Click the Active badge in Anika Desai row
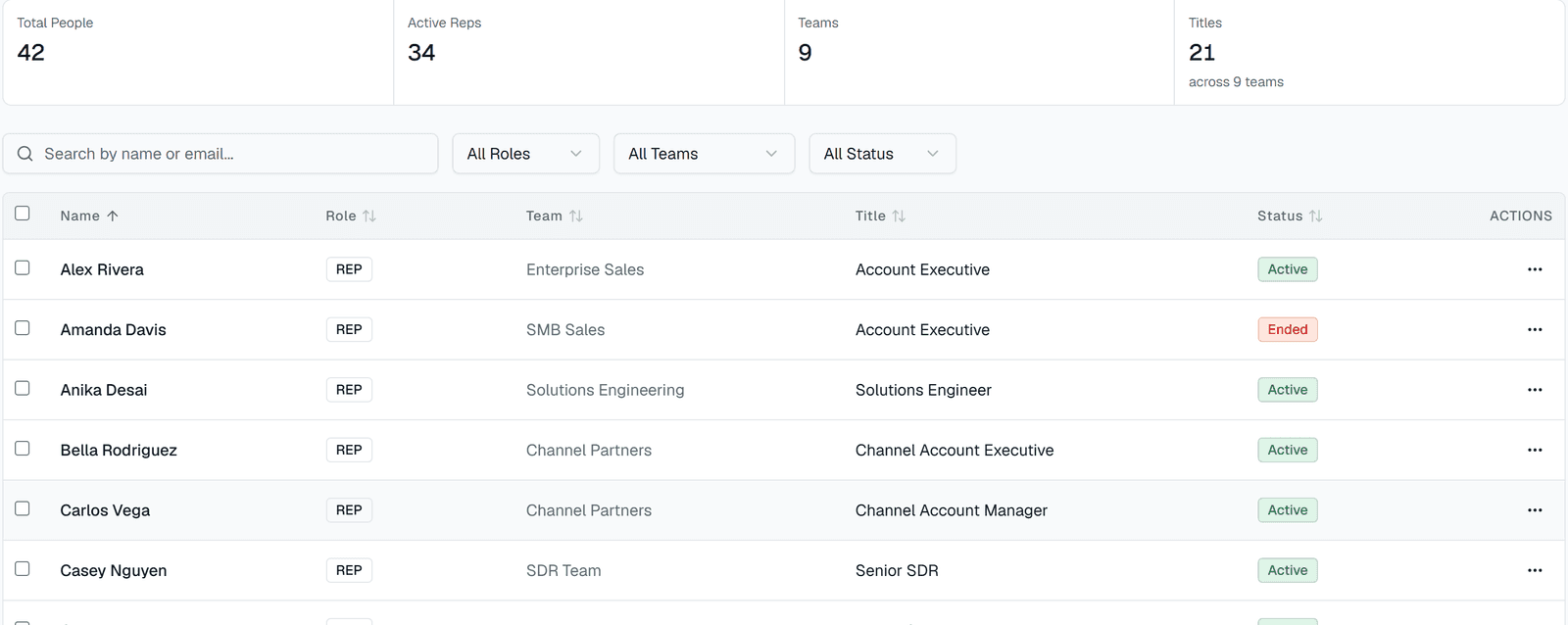Image resolution: width=1568 pixels, height=625 pixels. [x=1288, y=390]
